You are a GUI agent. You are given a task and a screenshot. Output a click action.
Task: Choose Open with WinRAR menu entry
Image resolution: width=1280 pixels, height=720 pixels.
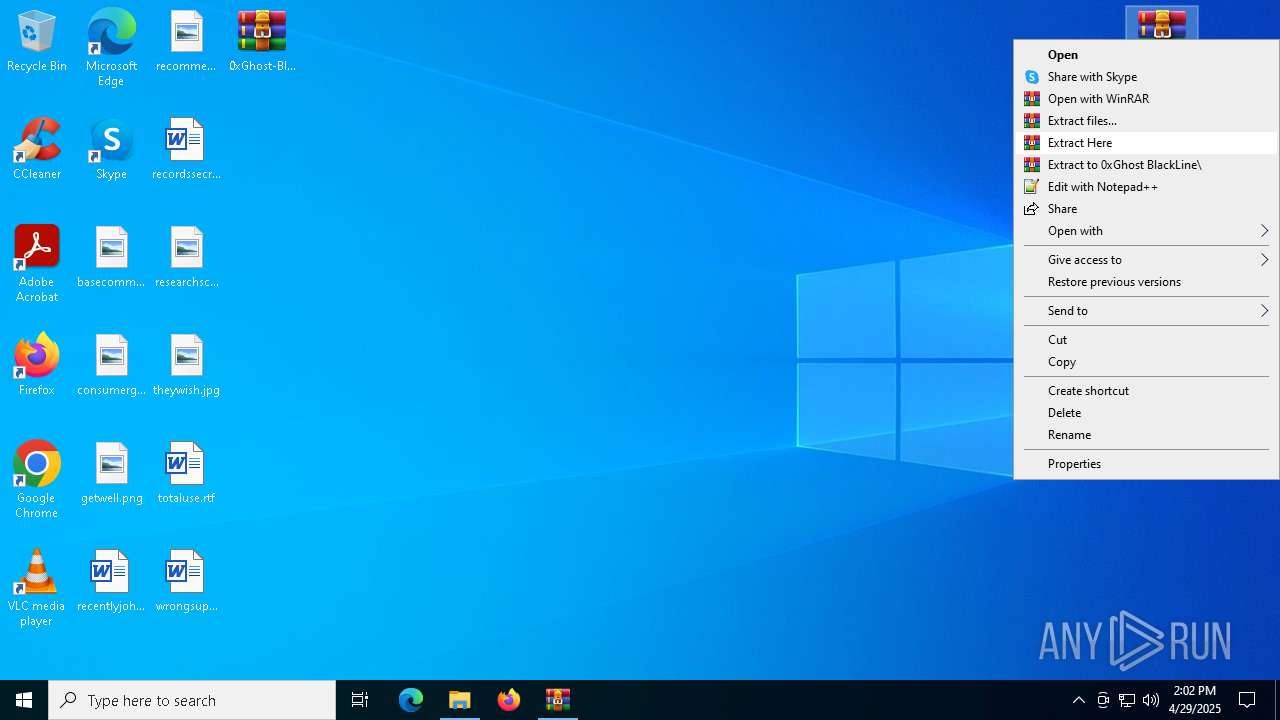pos(1146,99)
